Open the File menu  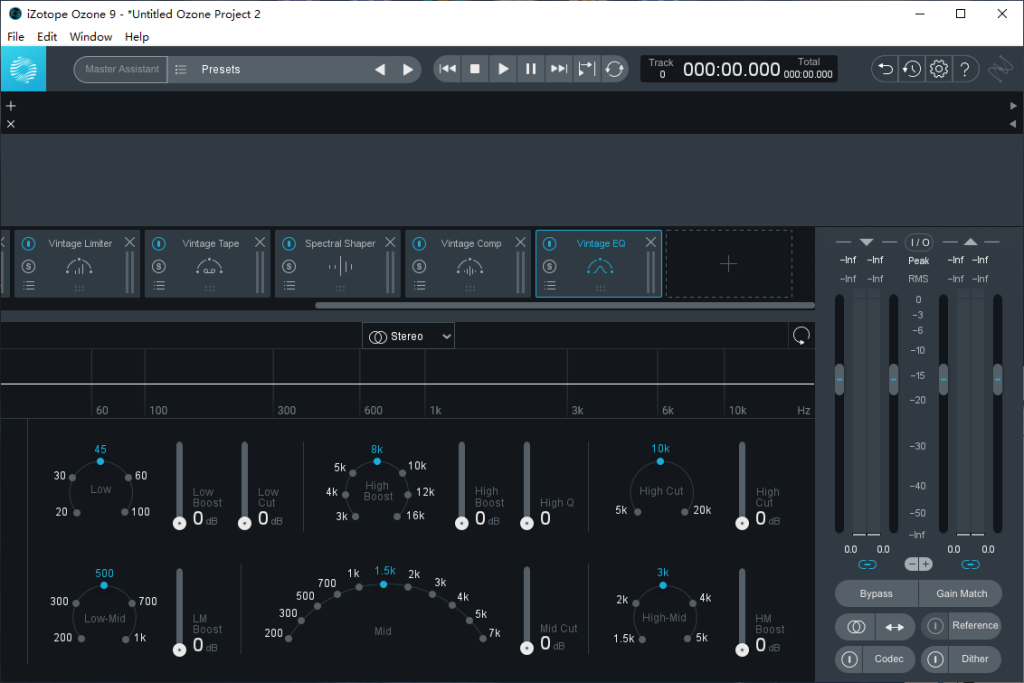click(16, 37)
